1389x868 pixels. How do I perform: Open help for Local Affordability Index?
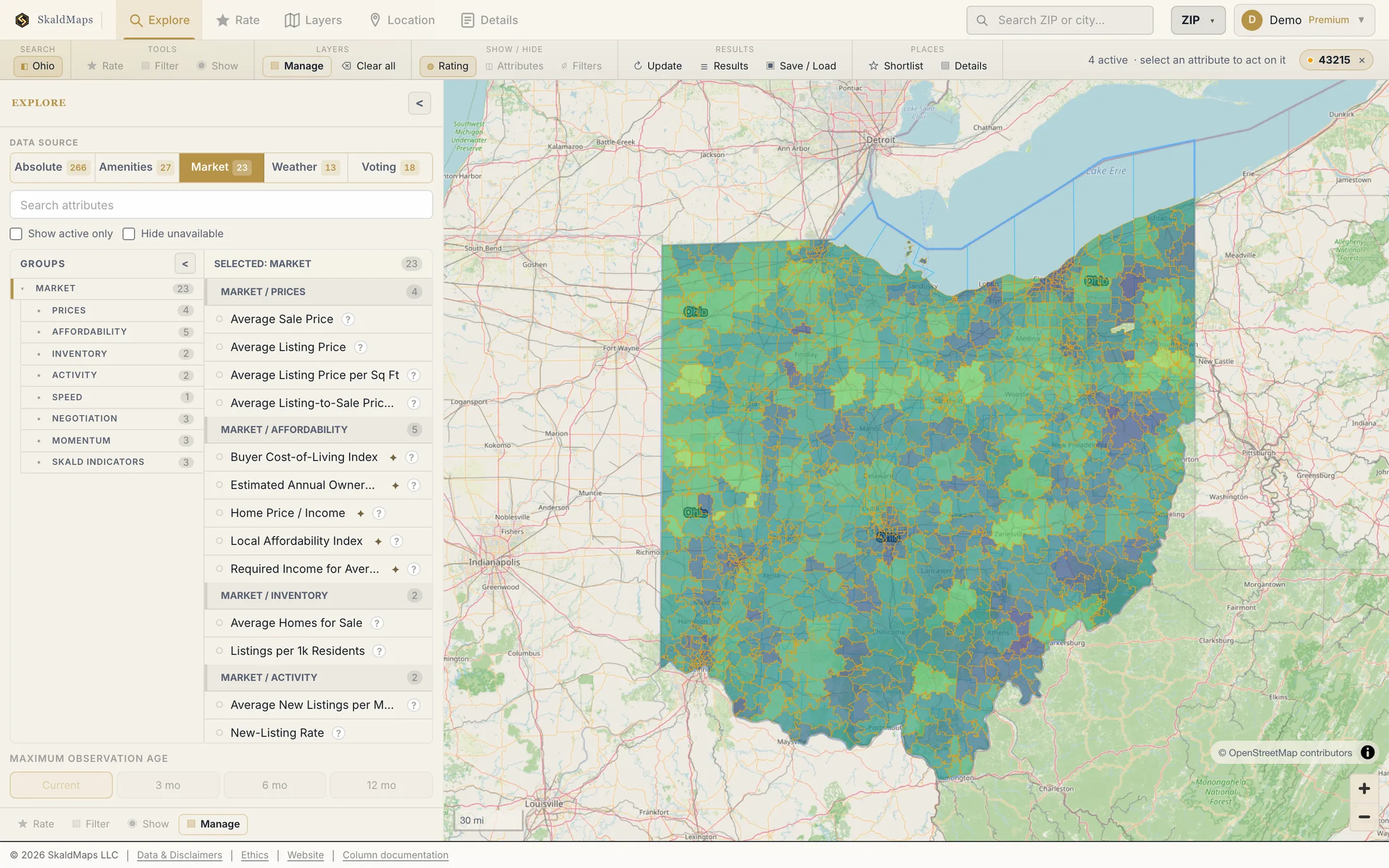pyautogui.click(x=396, y=542)
